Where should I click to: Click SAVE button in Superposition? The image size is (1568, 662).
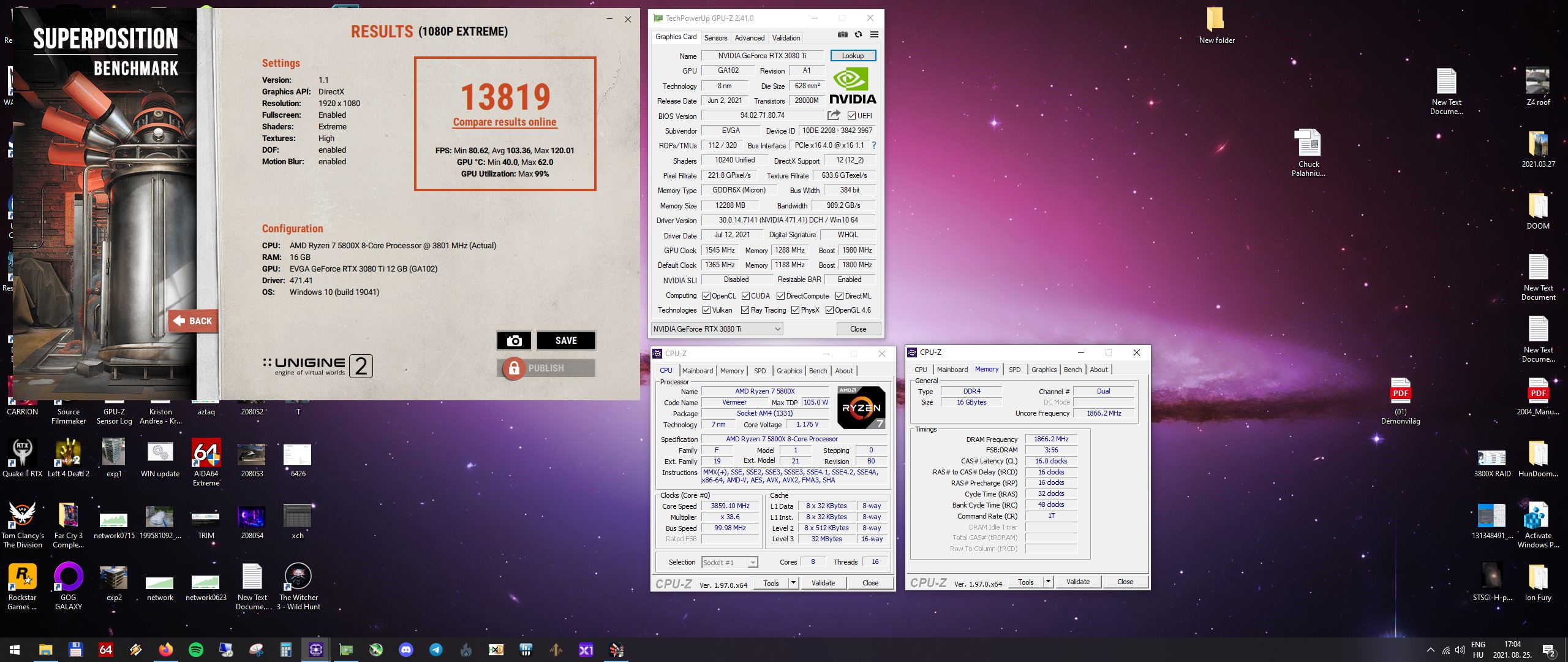[x=566, y=341]
